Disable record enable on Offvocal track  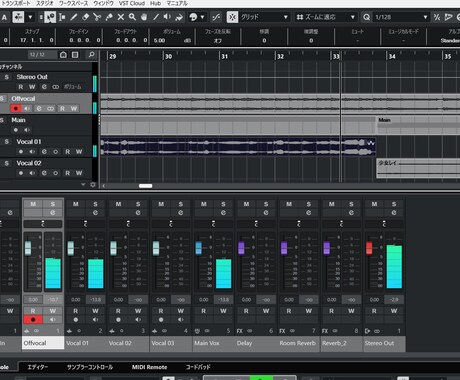coord(16,109)
